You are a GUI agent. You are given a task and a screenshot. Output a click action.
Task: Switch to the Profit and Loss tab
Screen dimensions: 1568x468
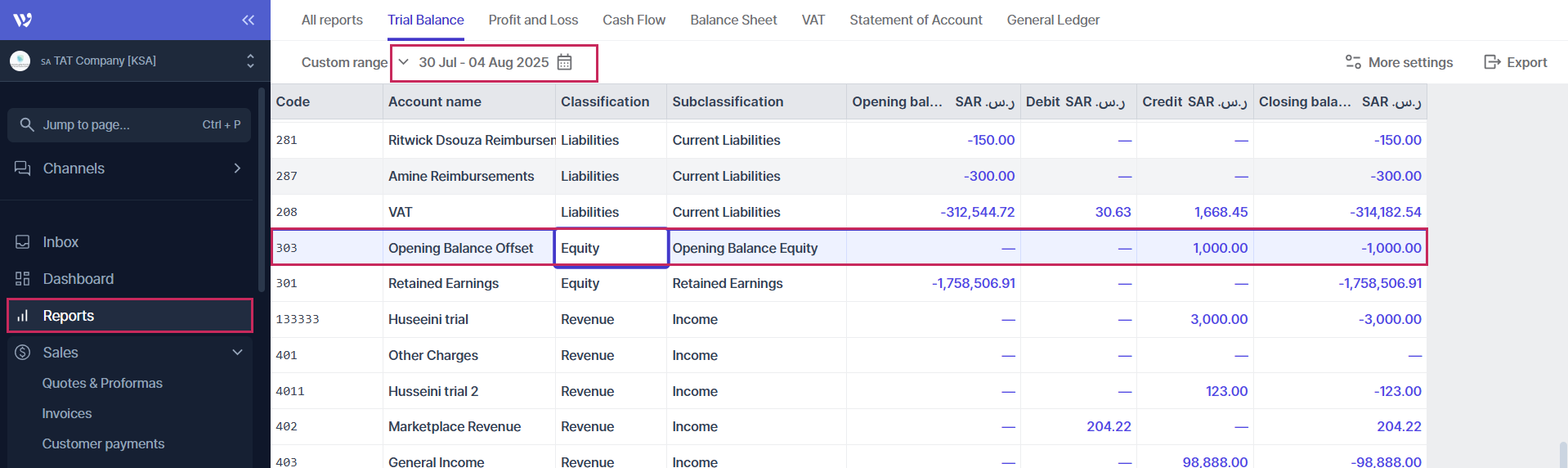[533, 20]
